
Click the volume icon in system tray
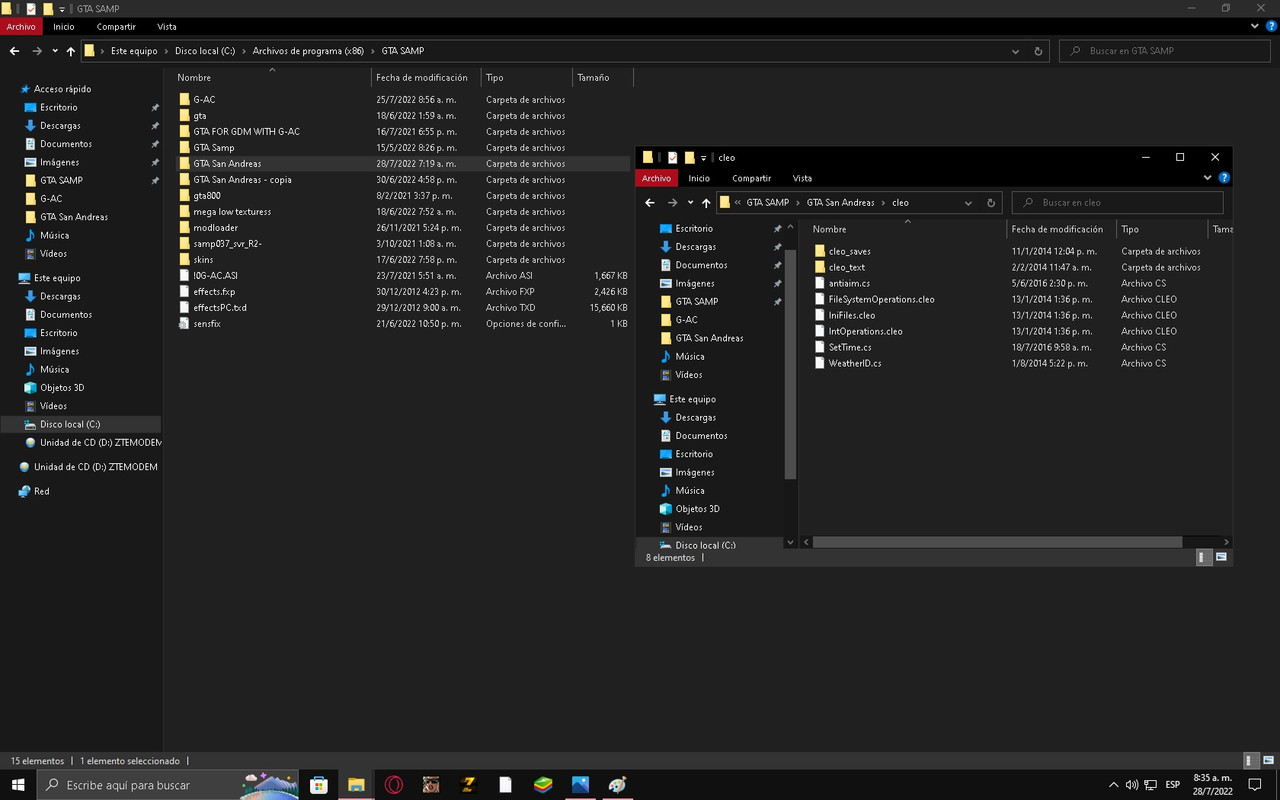(x=1132, y=785)
